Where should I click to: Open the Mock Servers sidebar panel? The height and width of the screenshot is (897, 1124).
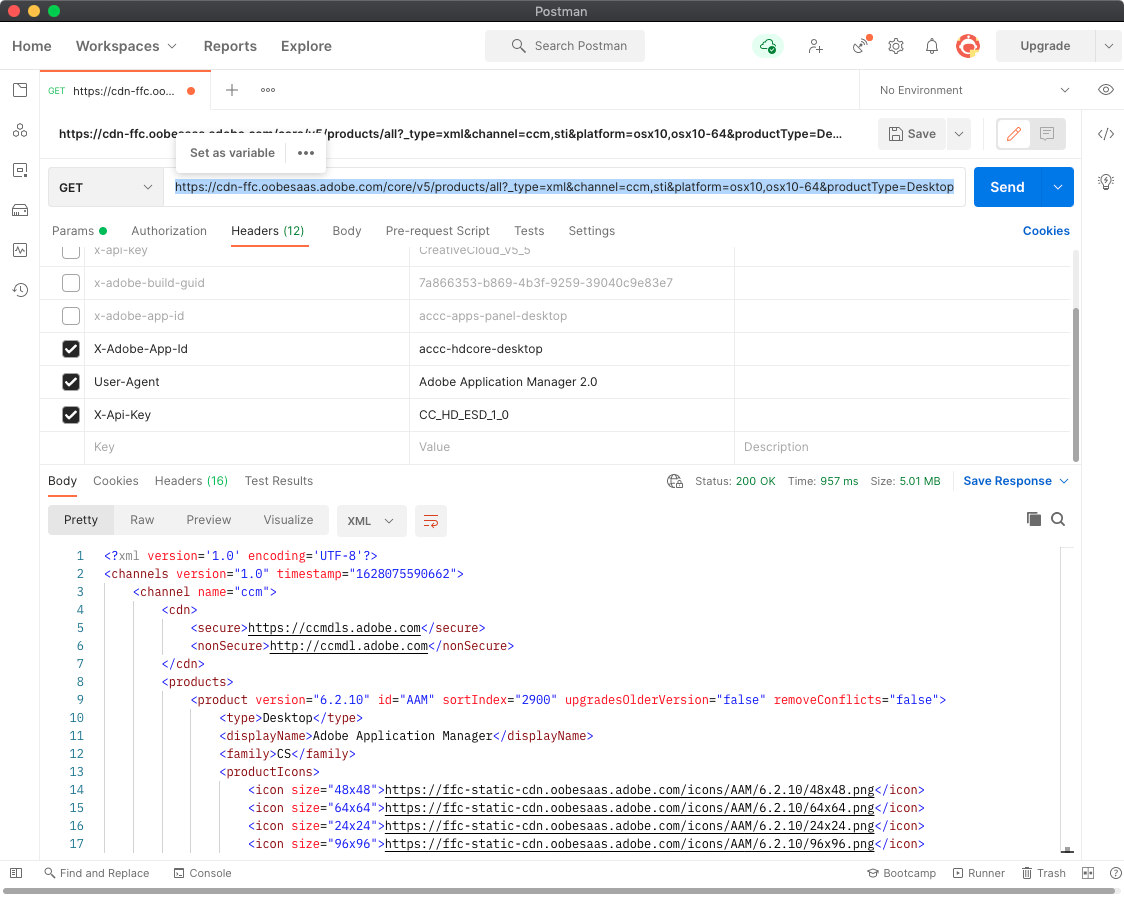tap(19, 210)
